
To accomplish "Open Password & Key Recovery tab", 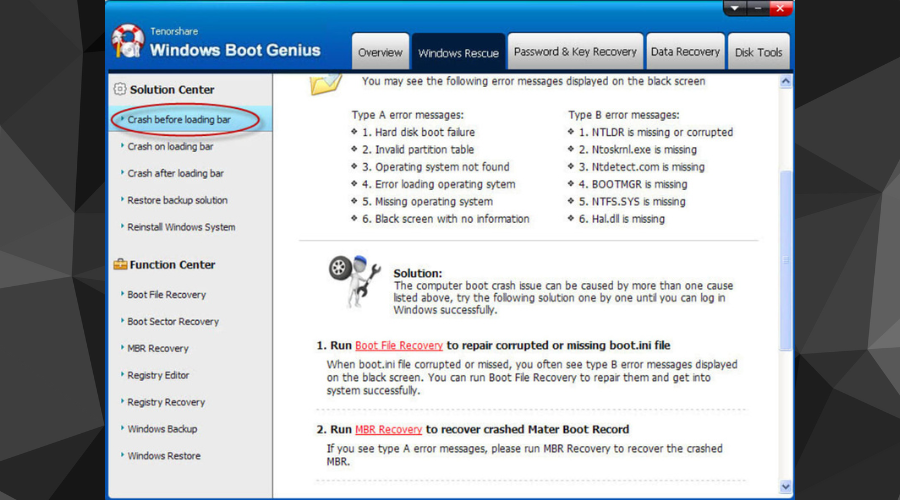I will pos(575,52).
